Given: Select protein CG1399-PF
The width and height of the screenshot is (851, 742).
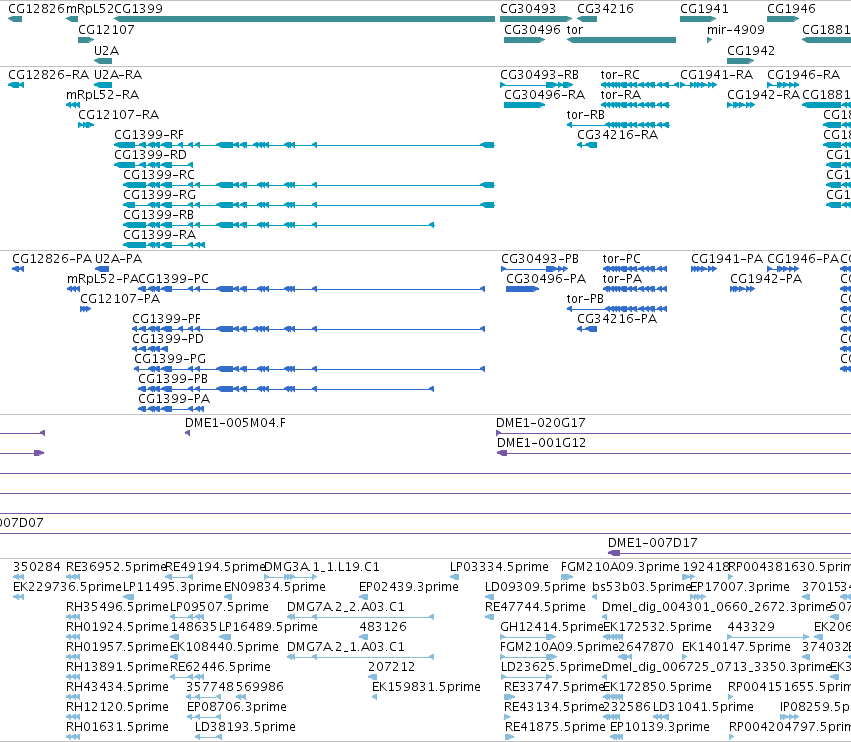Looking at the screenshot, I should click(308, 329).
